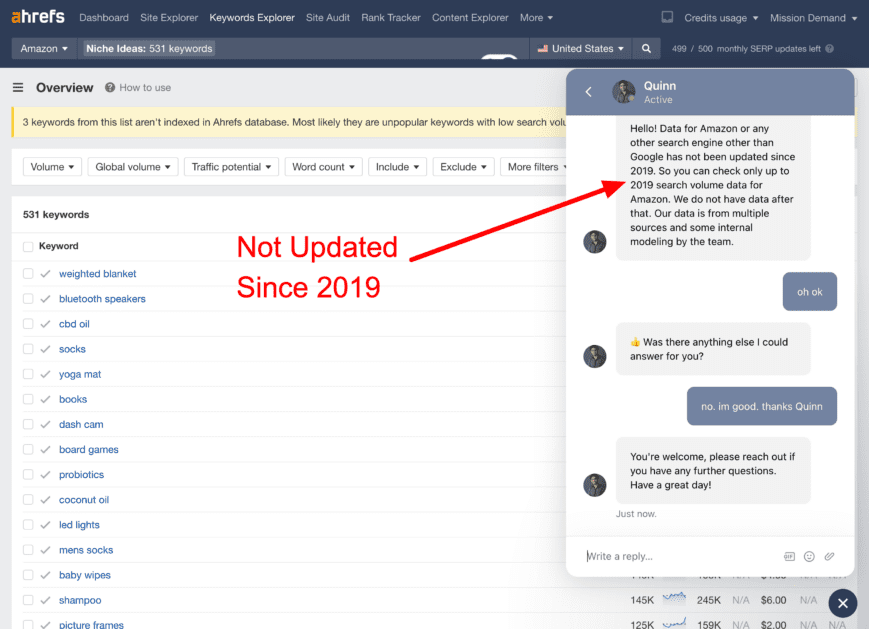Expand the Volume filter dropdown

tap(52, 167)
